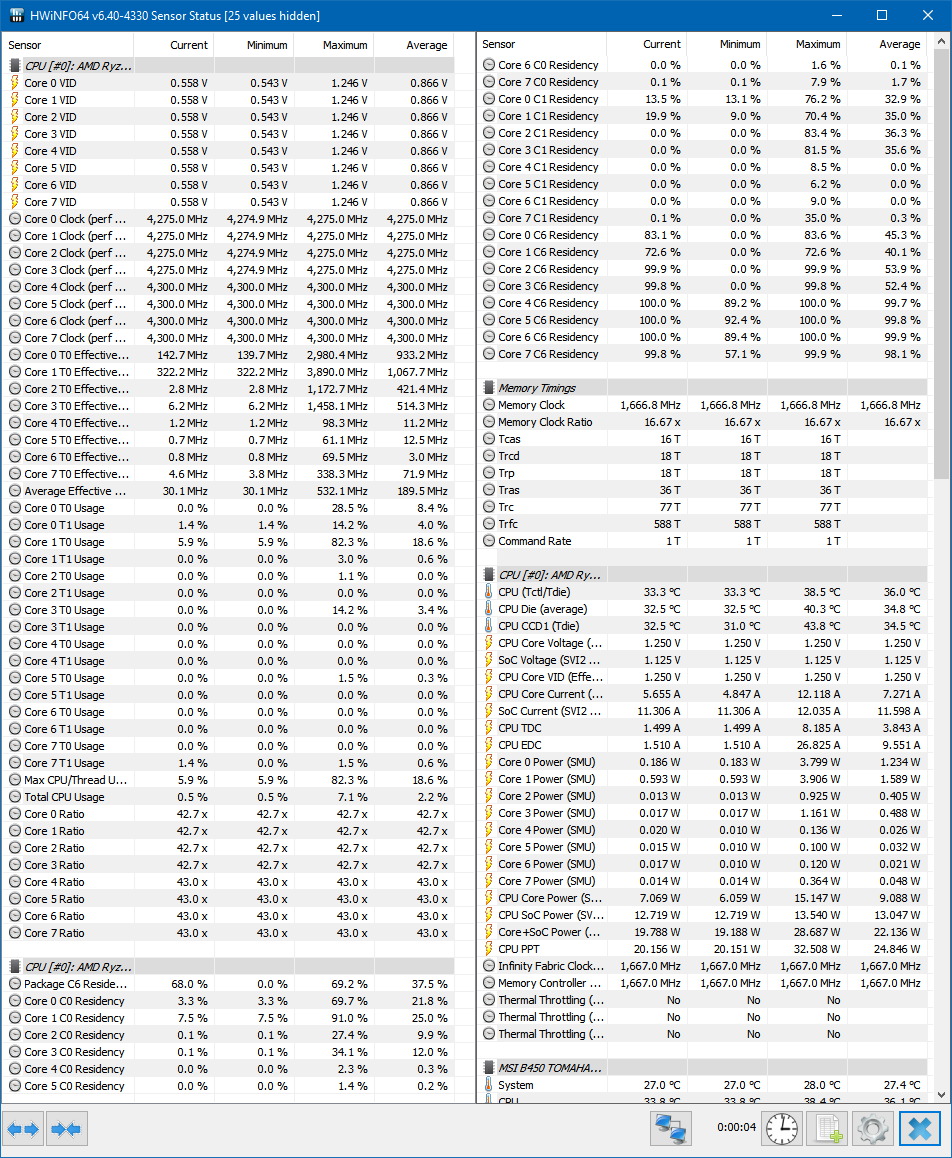This screenshot has height=1158, width=952.
Task: Select the CPU Core Current row
Action: tap(704, 693)
